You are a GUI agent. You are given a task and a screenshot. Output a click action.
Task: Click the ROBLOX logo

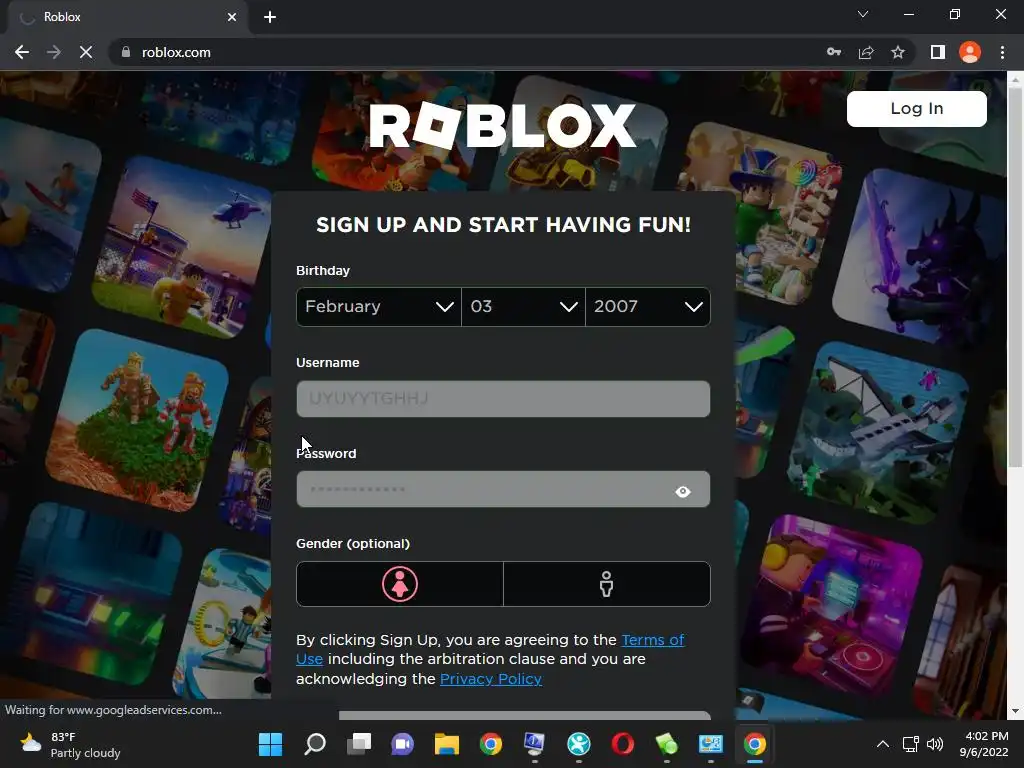[502, 125]
